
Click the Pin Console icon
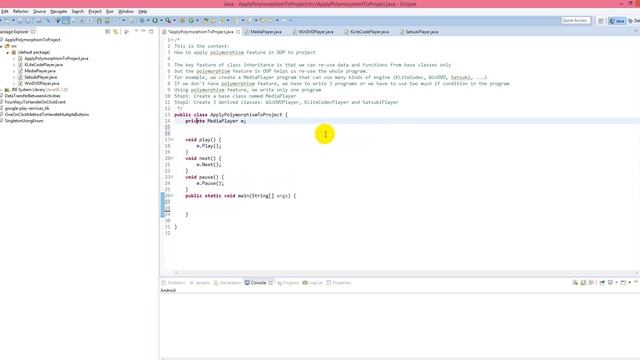602,282
